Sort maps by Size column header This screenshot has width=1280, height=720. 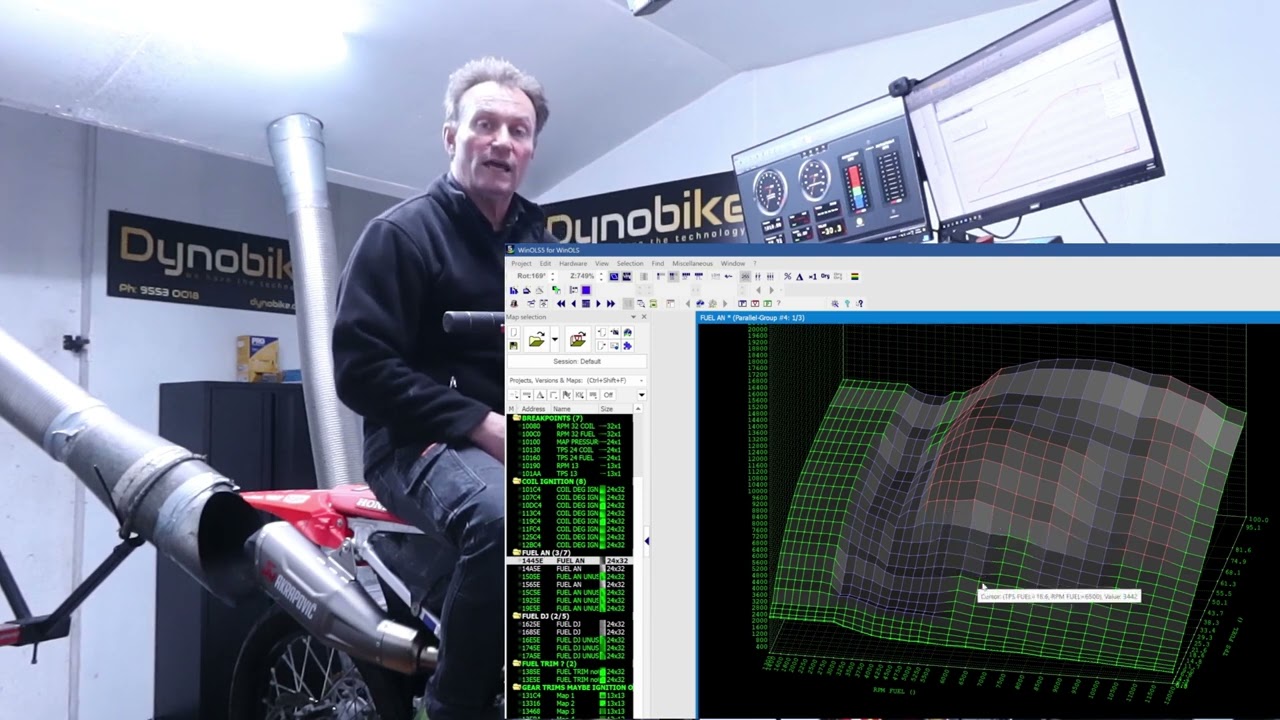(x=613, y=408)
